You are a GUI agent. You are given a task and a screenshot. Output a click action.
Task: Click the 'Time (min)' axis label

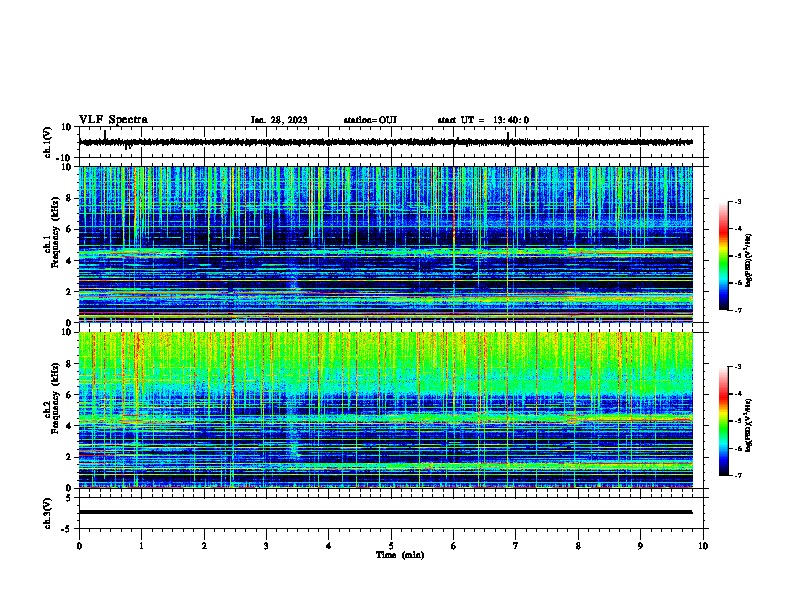[400, 555]
